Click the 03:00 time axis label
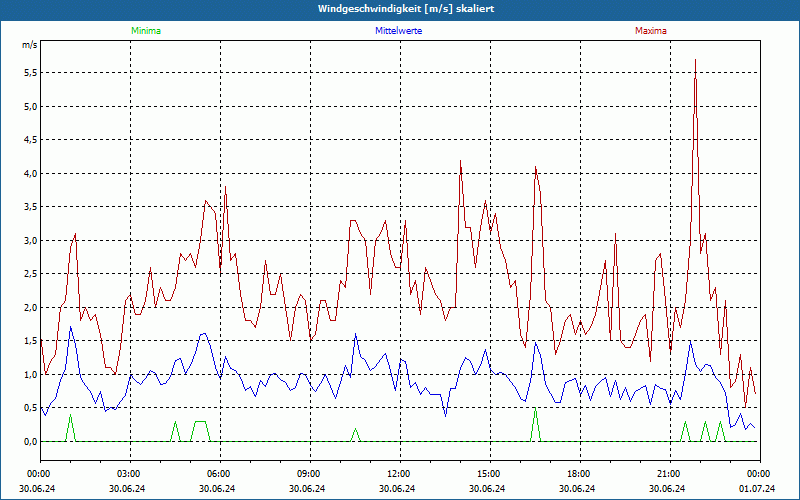 (131, 474)
